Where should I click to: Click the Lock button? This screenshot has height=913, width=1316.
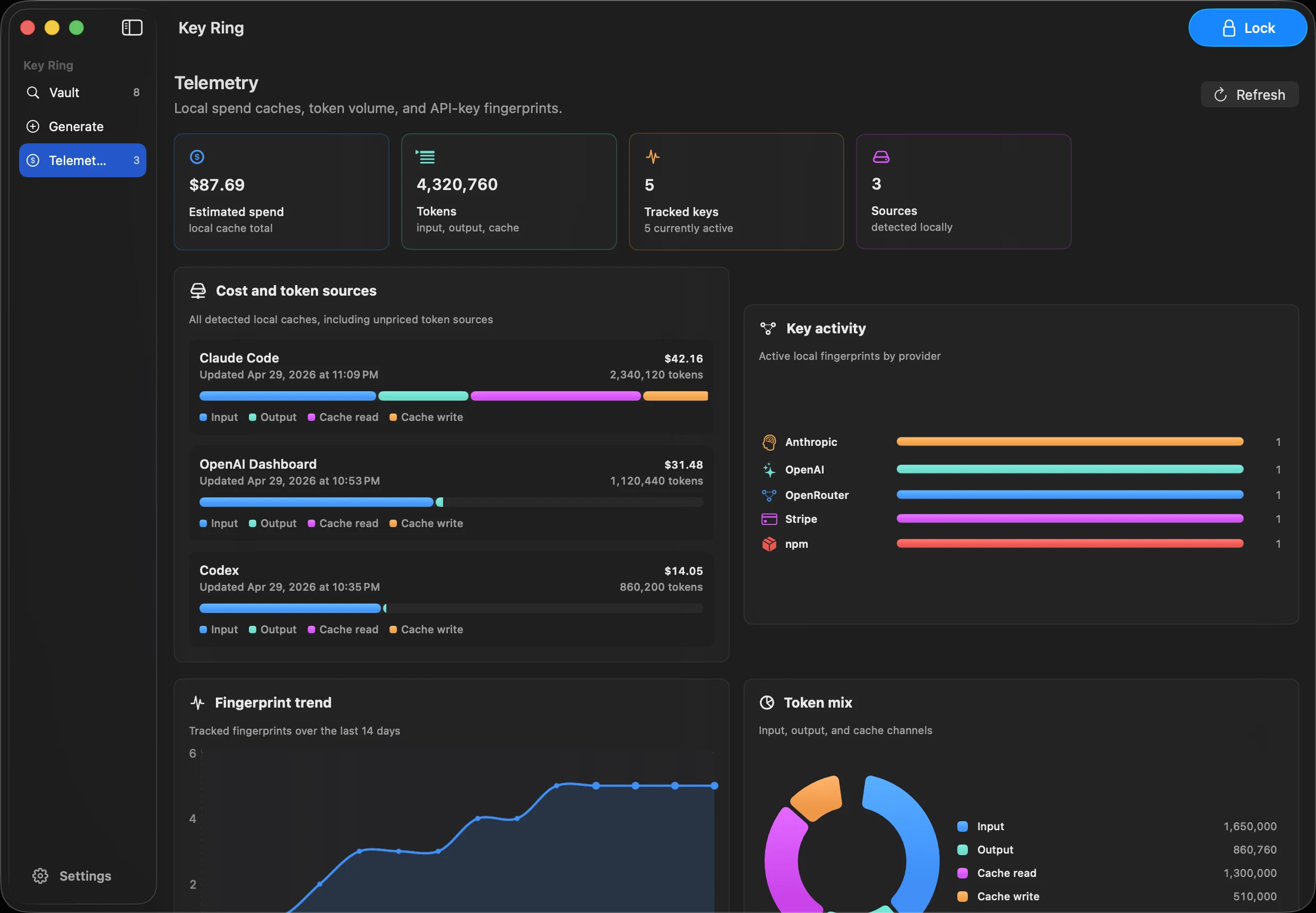[1248, 28]
